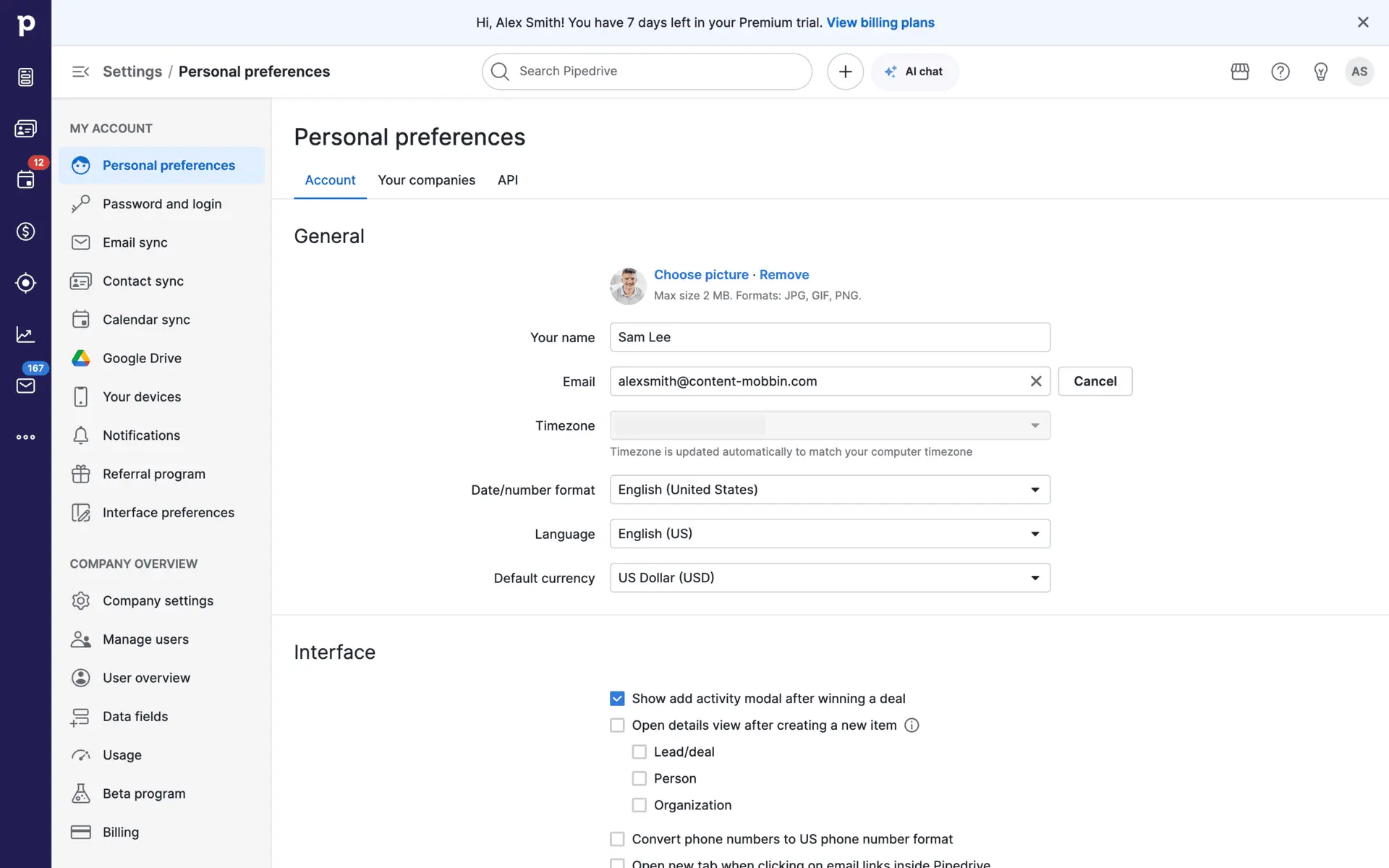Expand the Default currency dropdown
This screenshot has width=1389, height=868.
(830, 578)
